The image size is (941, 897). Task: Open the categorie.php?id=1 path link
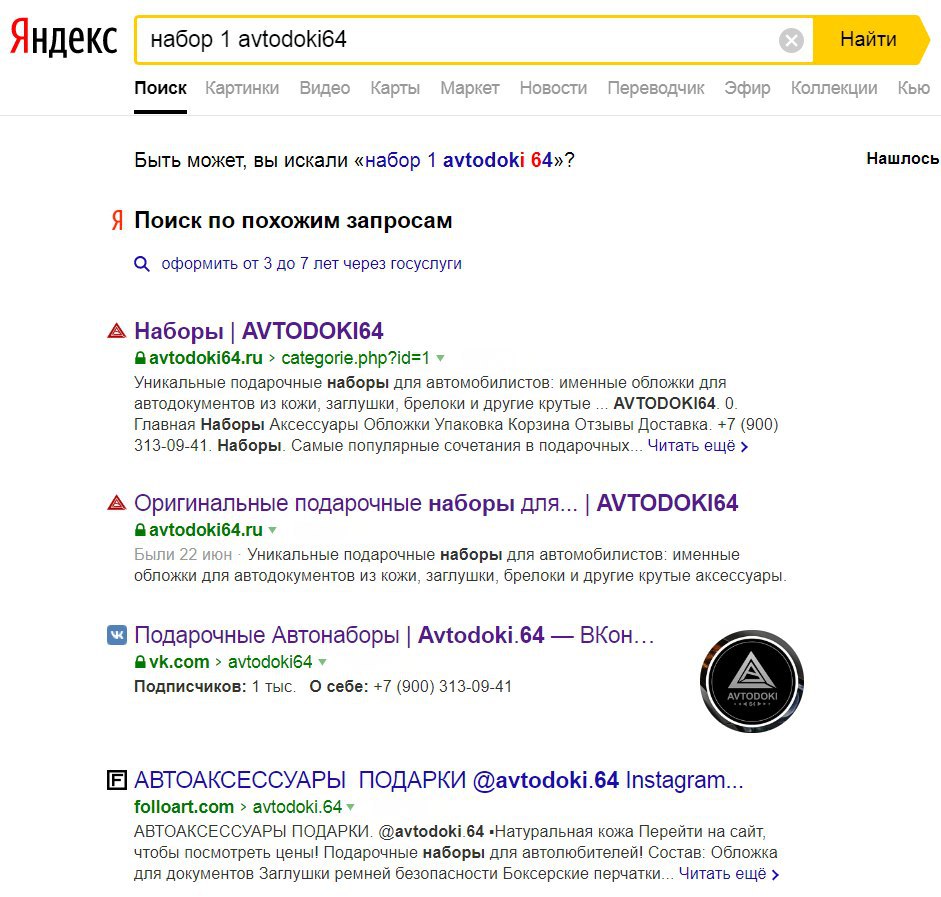pyautogui.click(x=355, y=358)
